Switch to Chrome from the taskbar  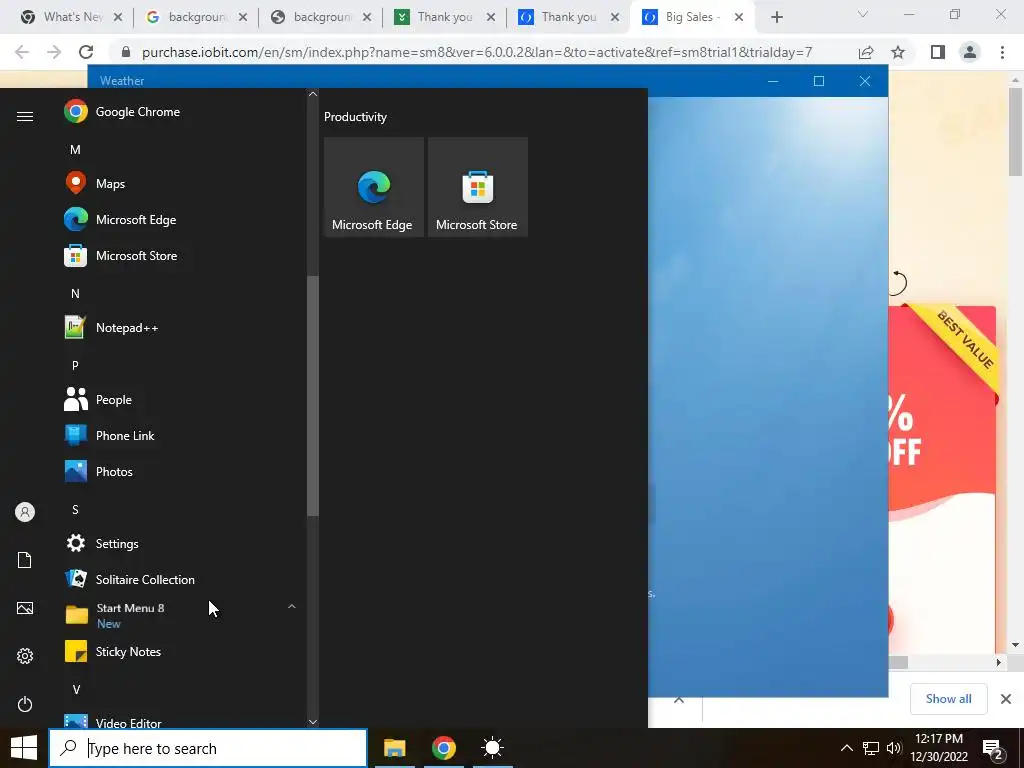(x=443, y=748)
